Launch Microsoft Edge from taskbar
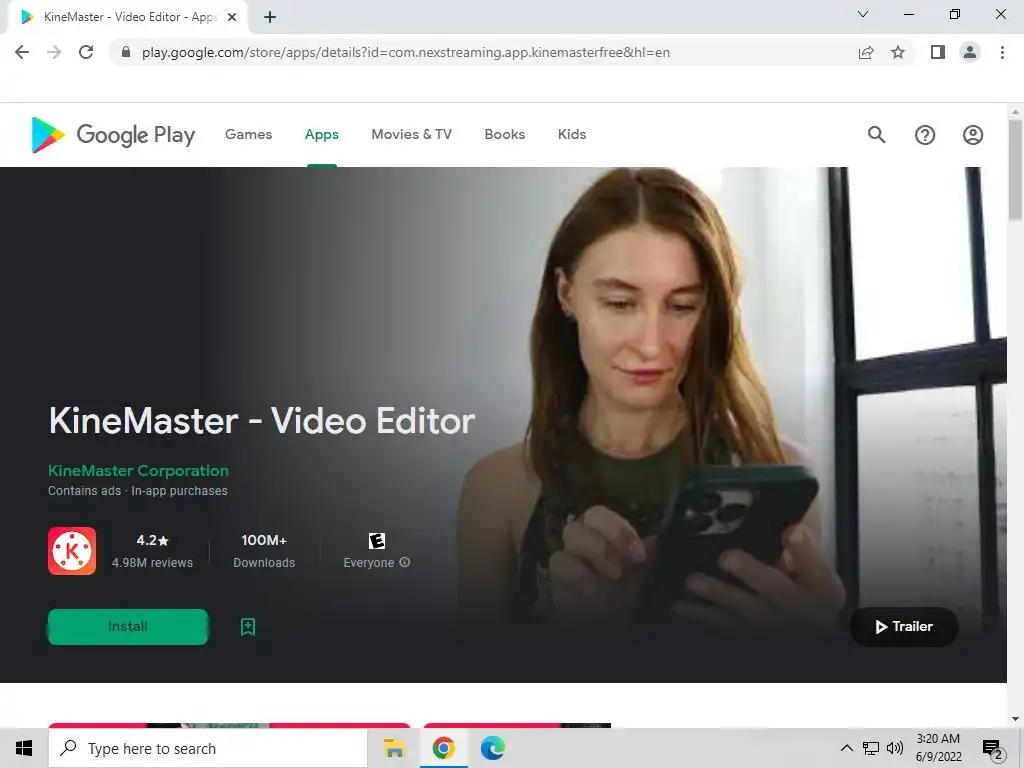This screenshot has height=768, width=1024. pos(492,748)
